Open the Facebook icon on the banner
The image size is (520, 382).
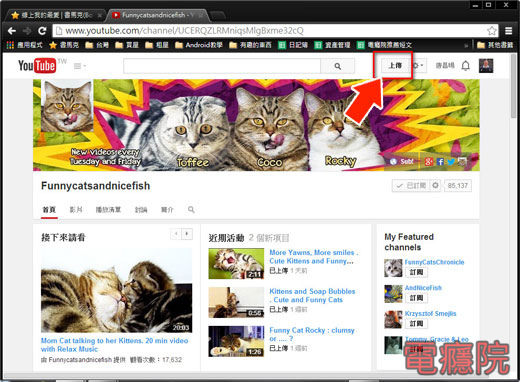tap(440, 162)
